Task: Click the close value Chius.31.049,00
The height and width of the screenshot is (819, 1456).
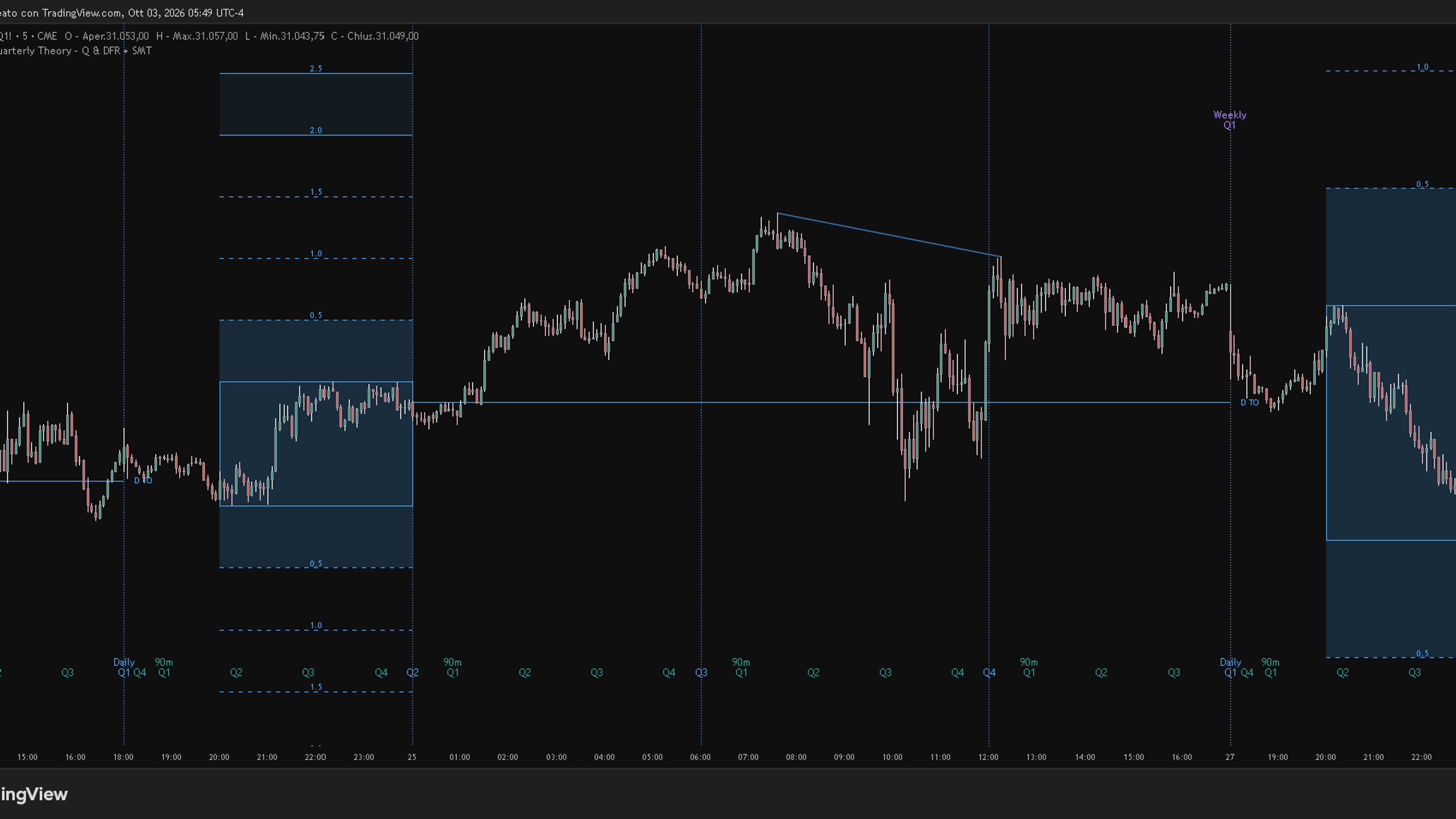Action: point(383,36)
